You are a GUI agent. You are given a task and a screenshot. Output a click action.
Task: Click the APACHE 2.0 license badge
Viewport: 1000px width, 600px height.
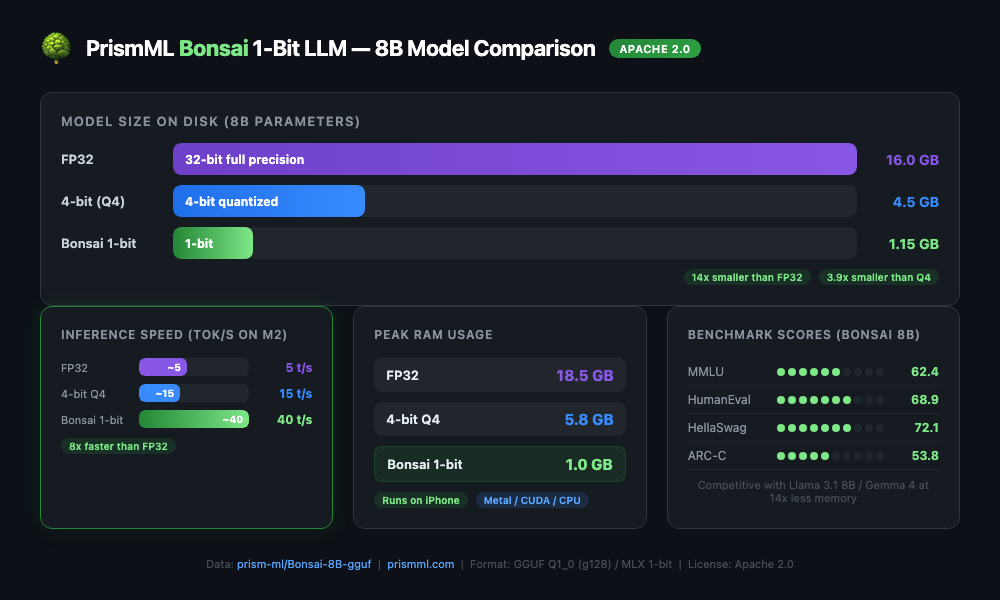point(654,49)
